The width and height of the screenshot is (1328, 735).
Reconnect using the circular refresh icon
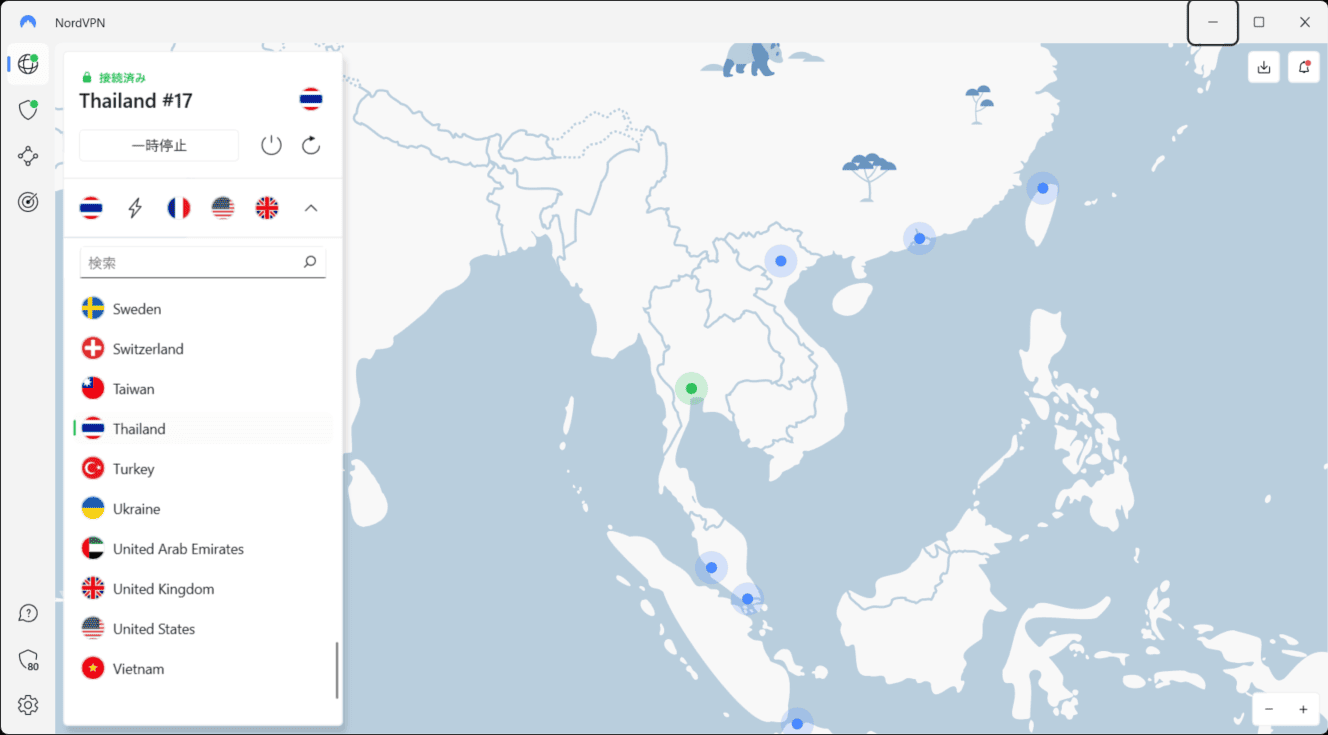(311, 145)
